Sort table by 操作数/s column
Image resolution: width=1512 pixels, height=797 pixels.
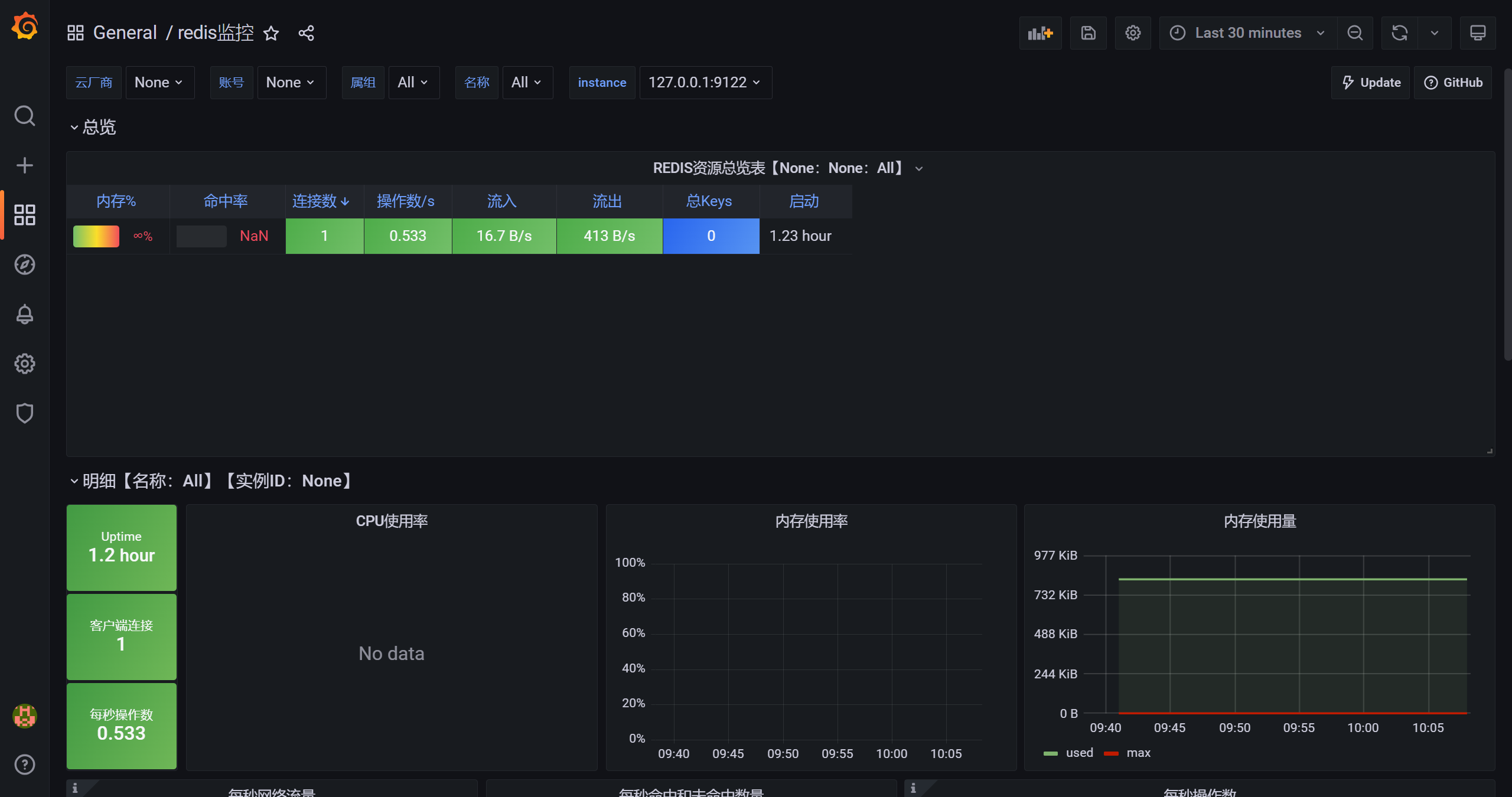click(x=406, y=201)
